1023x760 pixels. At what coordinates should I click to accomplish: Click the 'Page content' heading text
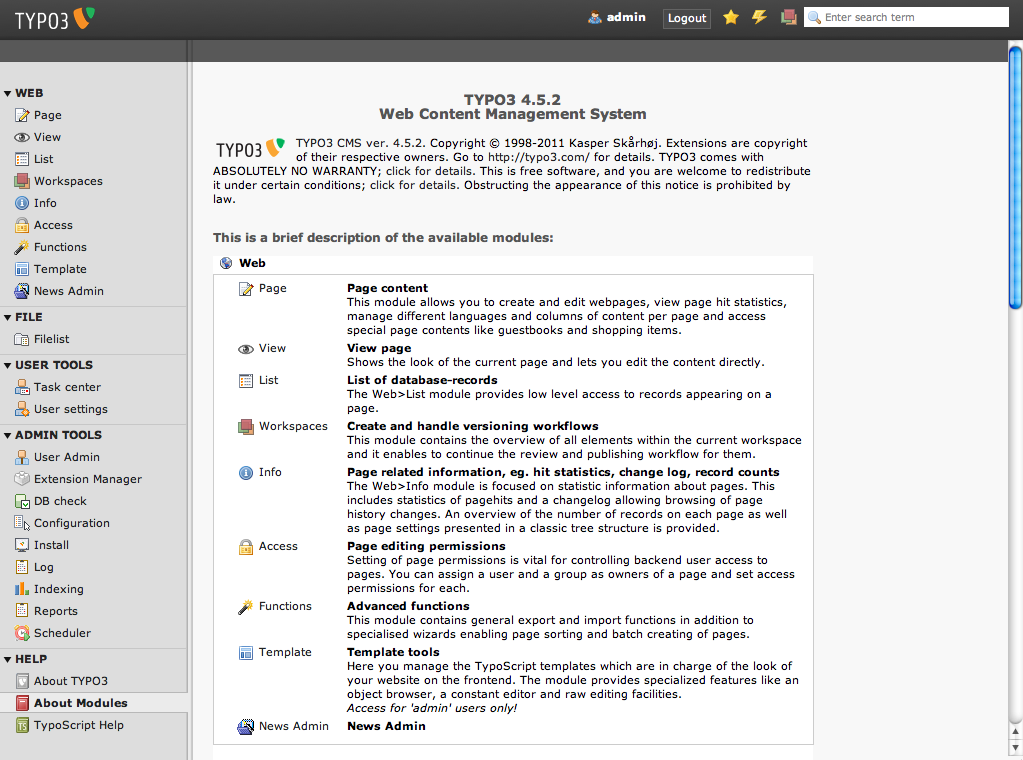pyautogui.click(x=388, y=288)
